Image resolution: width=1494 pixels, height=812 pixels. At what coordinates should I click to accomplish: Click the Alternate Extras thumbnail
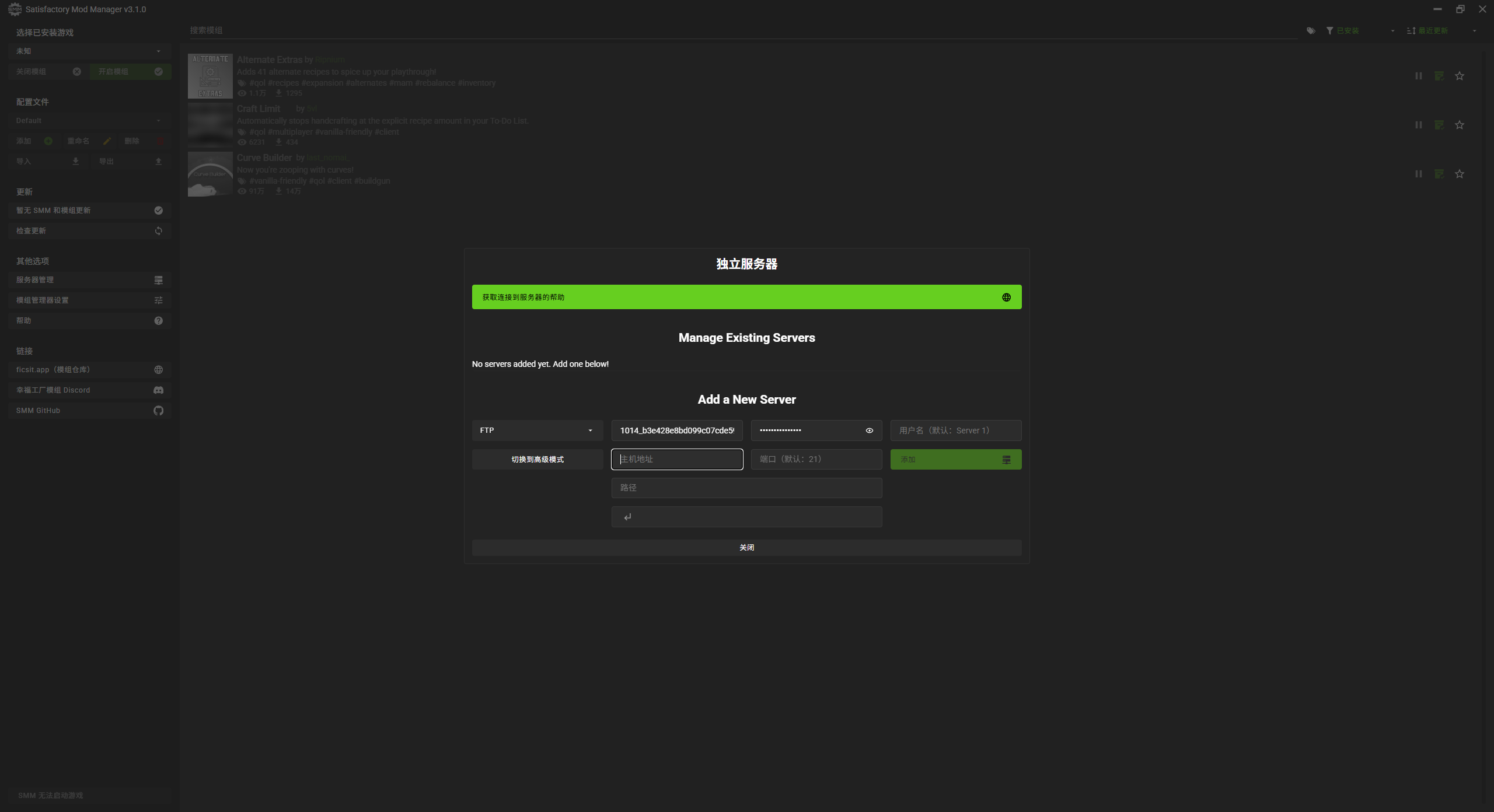[210, 76]
